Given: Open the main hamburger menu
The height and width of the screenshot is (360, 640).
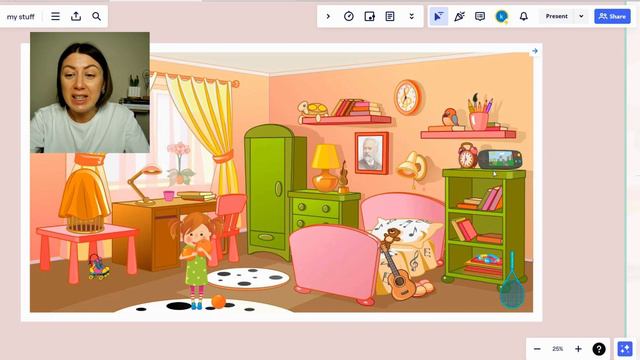Looking at the screenshot, I should (x=56, y=16).
